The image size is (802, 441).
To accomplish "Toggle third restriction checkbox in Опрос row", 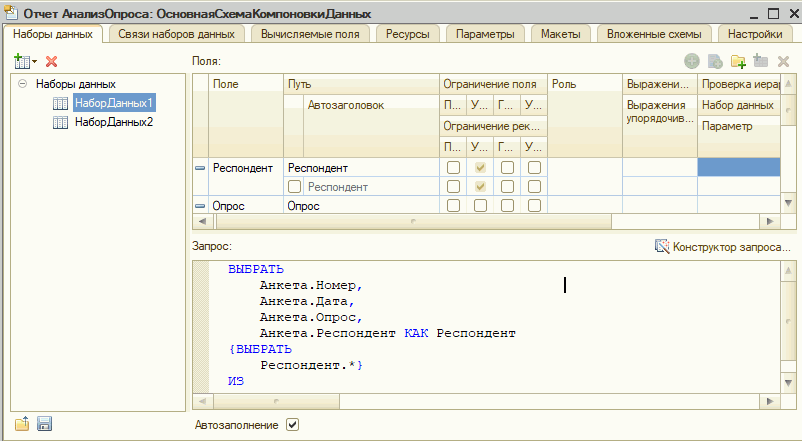I will 507,206.
